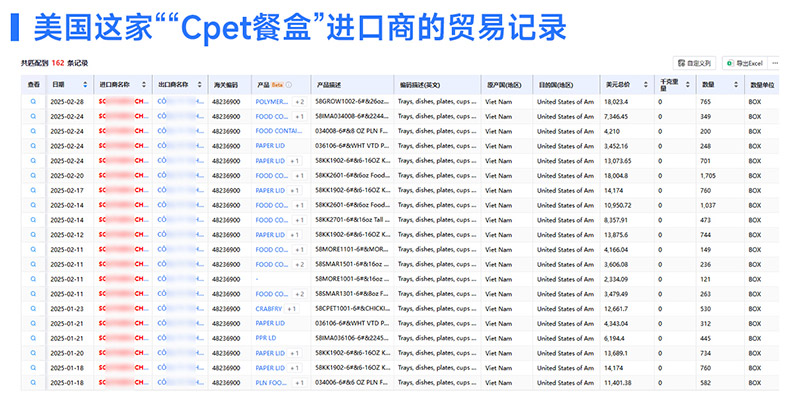Sort by 进口商名称 column arrows
The height and width of the screenshot is (402, 800).
pos(144,85)
